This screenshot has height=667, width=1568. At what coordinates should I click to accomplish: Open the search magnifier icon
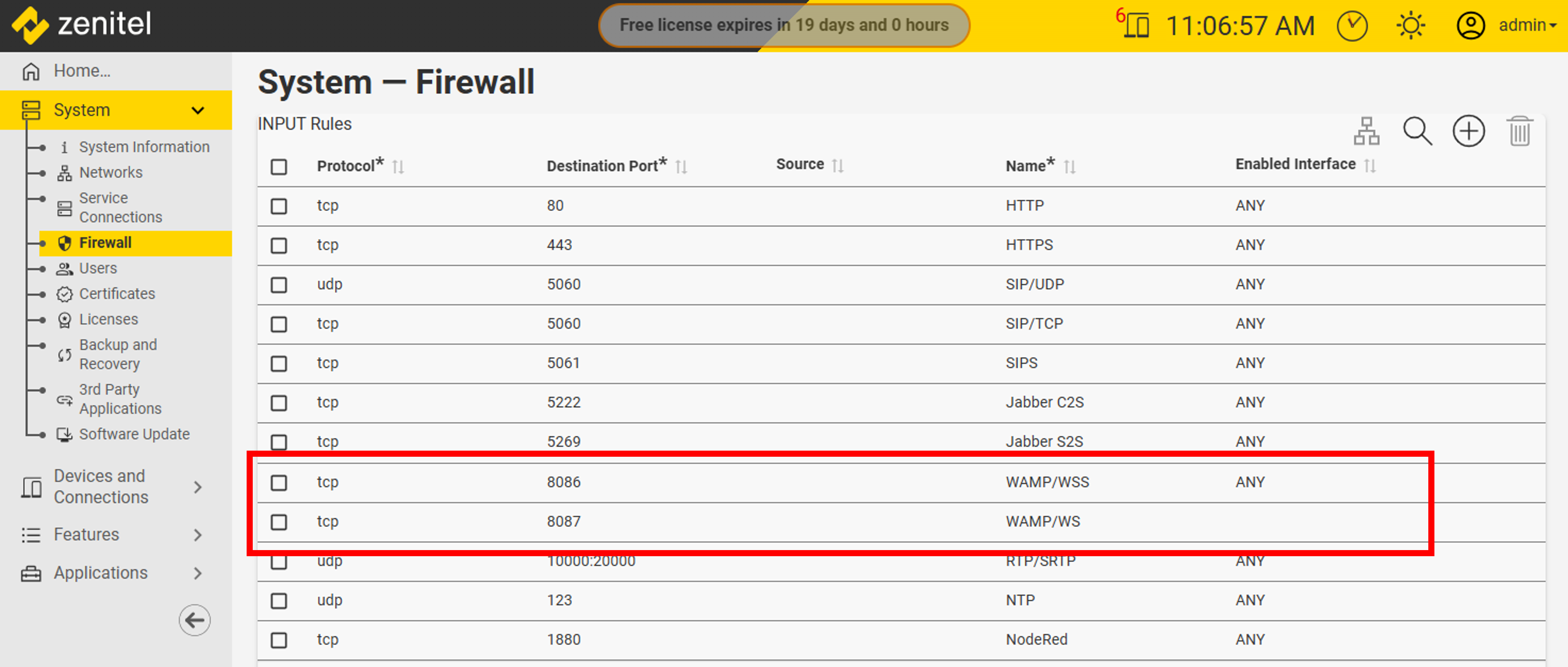point(1417,131)
